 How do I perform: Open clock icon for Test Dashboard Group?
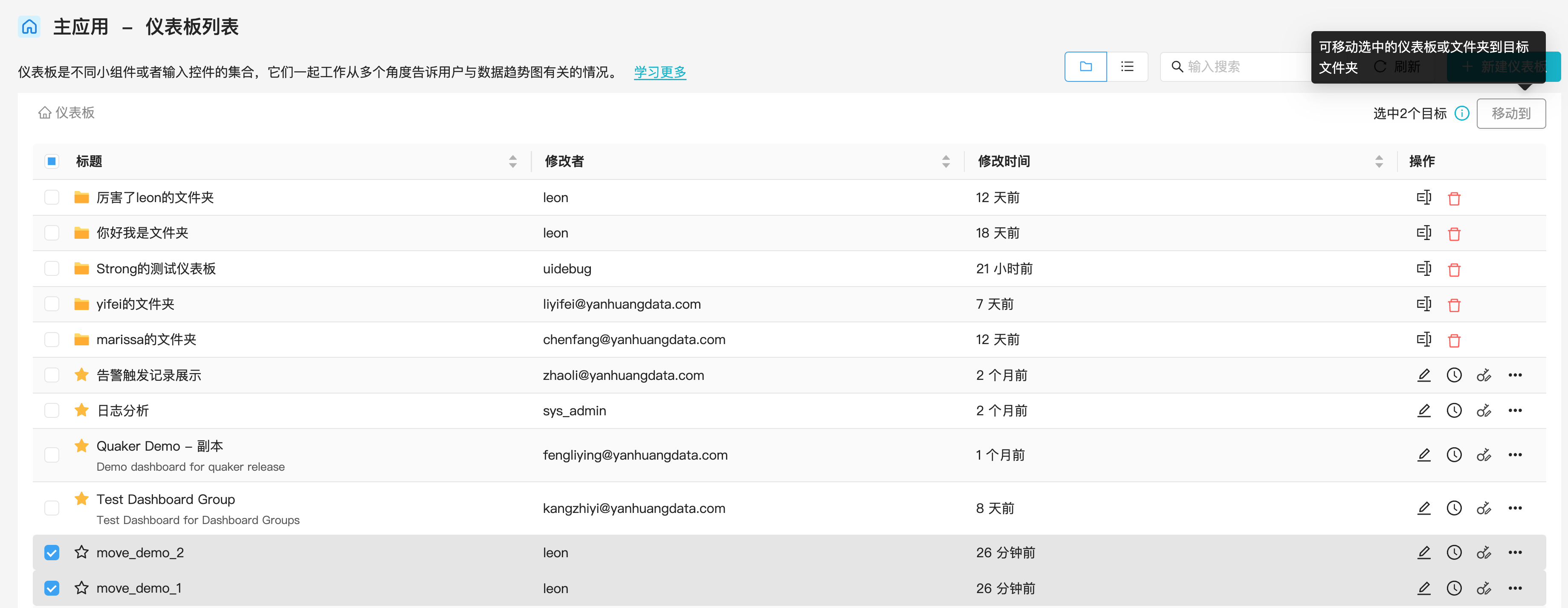pyautogui.click(x=1454, y=508)
